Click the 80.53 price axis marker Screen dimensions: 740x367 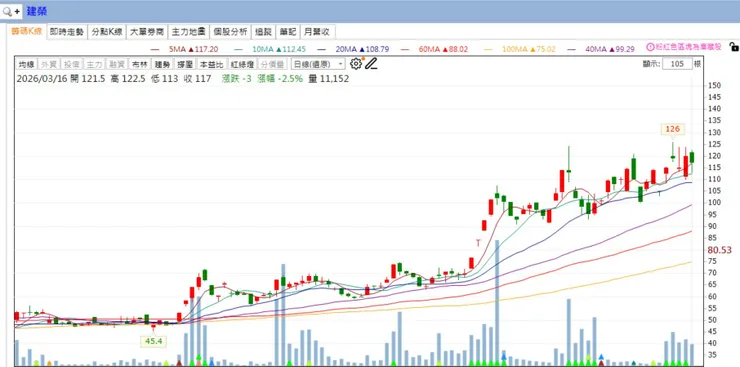720,250
